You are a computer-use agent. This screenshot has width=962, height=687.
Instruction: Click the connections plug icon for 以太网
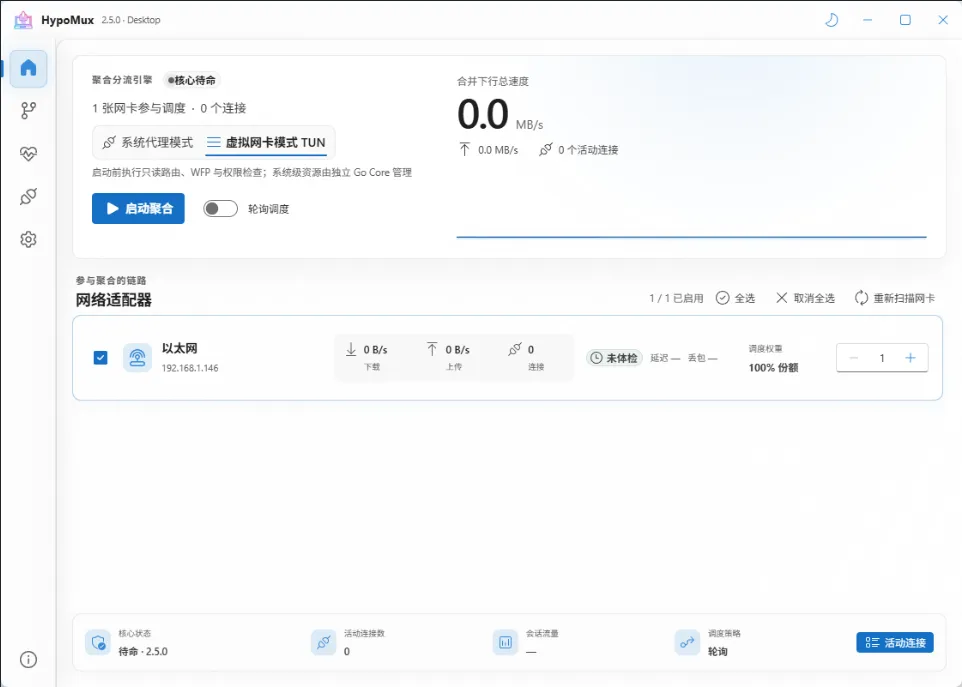[515, 350]
